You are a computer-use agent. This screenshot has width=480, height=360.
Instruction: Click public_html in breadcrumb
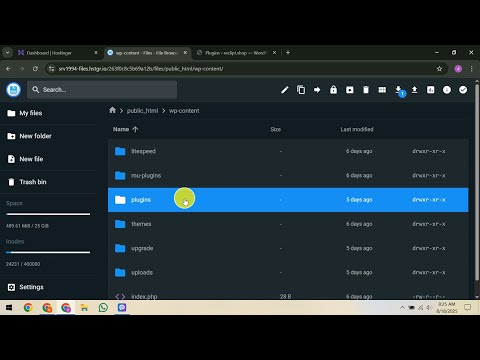click(x=142, y=111)
